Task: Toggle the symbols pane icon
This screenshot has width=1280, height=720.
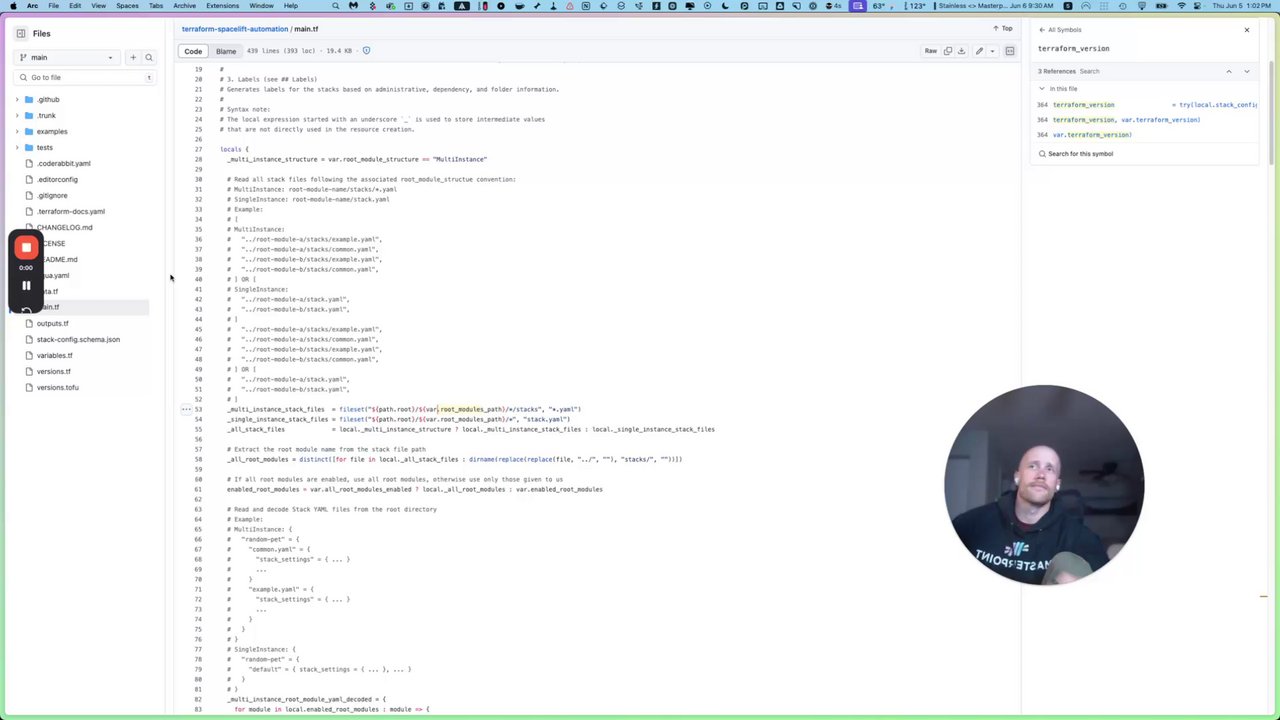Action: [1010, 51]
